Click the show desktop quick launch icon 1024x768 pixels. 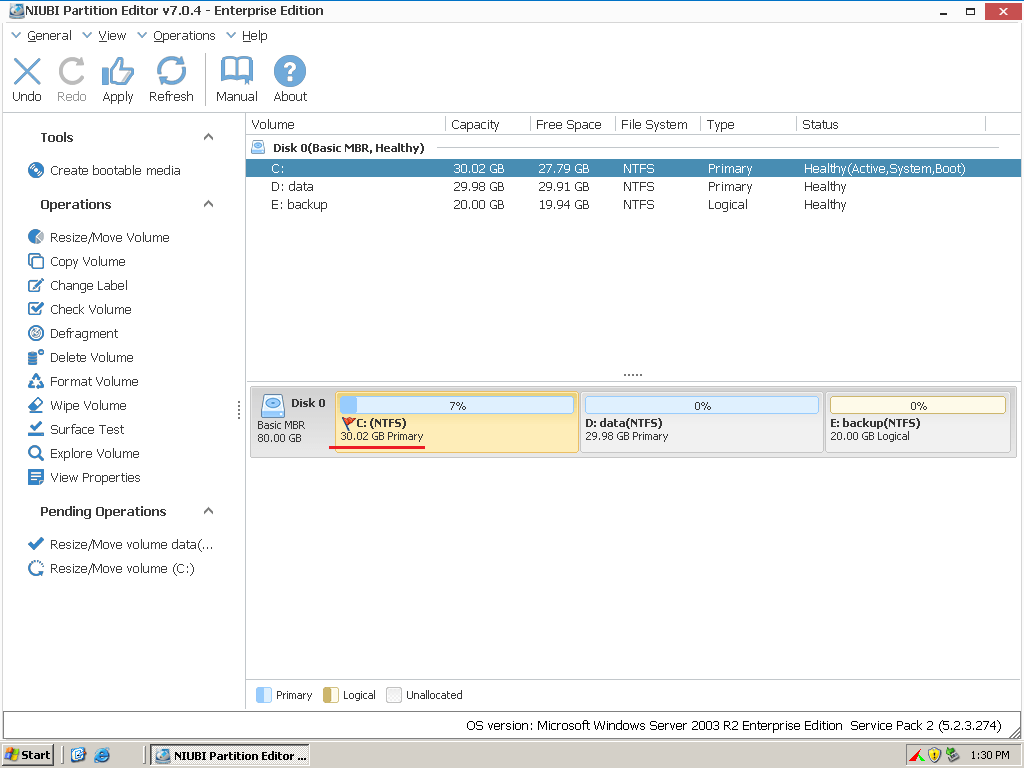[78, 755]
